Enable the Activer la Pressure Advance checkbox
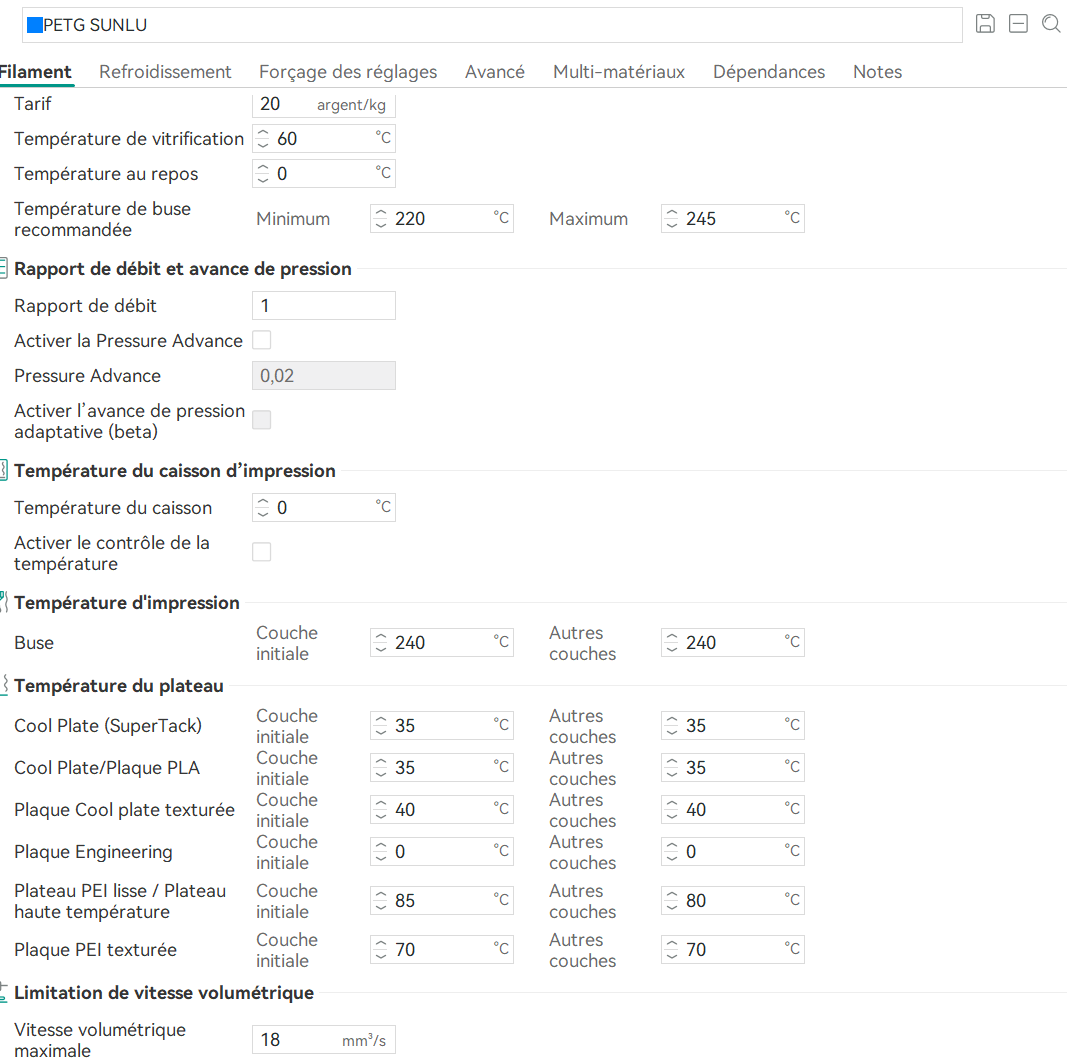1067x1063 pixels. click(262, 341)
